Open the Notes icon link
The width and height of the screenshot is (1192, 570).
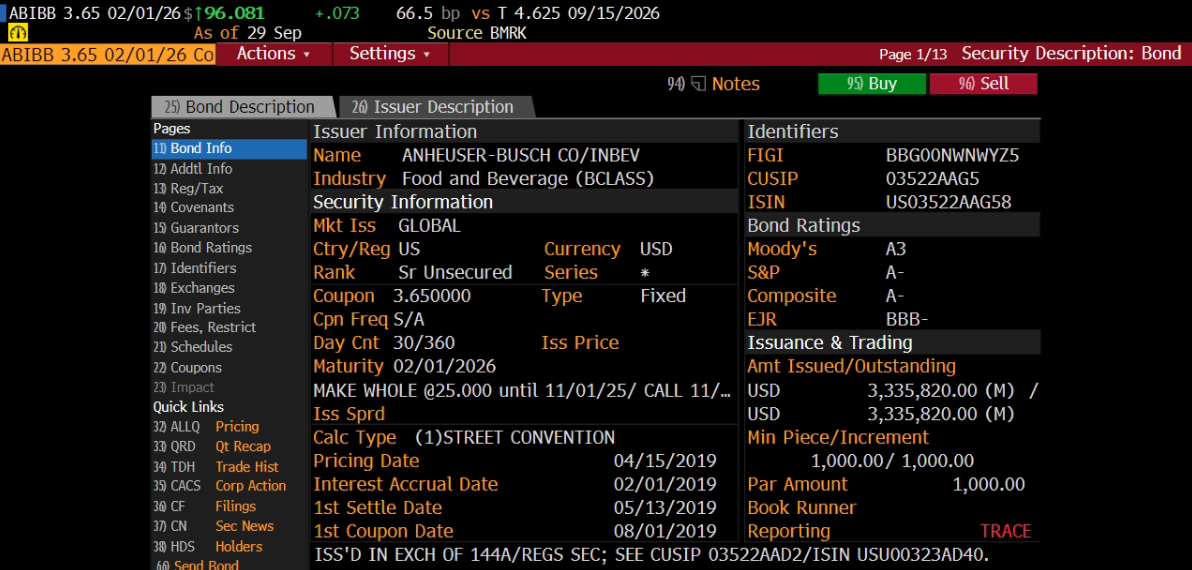(714, 84)
